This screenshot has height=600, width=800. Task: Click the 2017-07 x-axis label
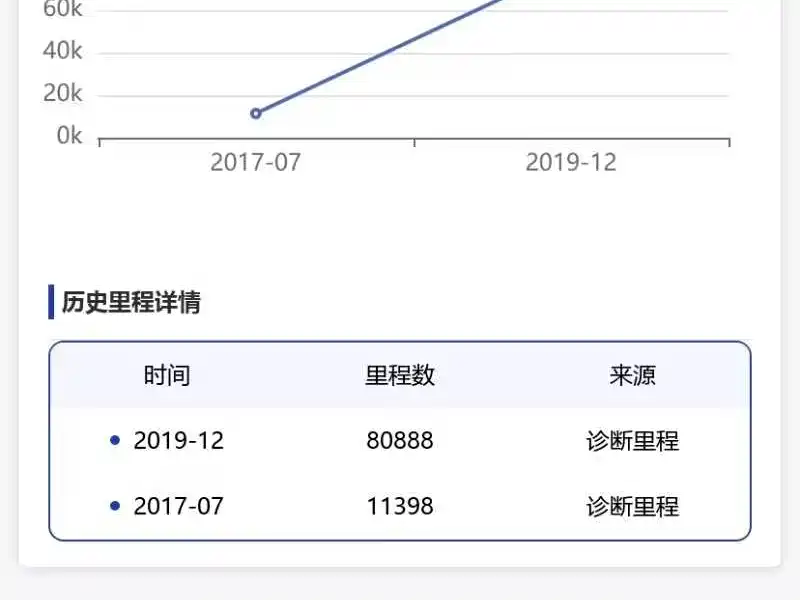(x=256, y=163)
